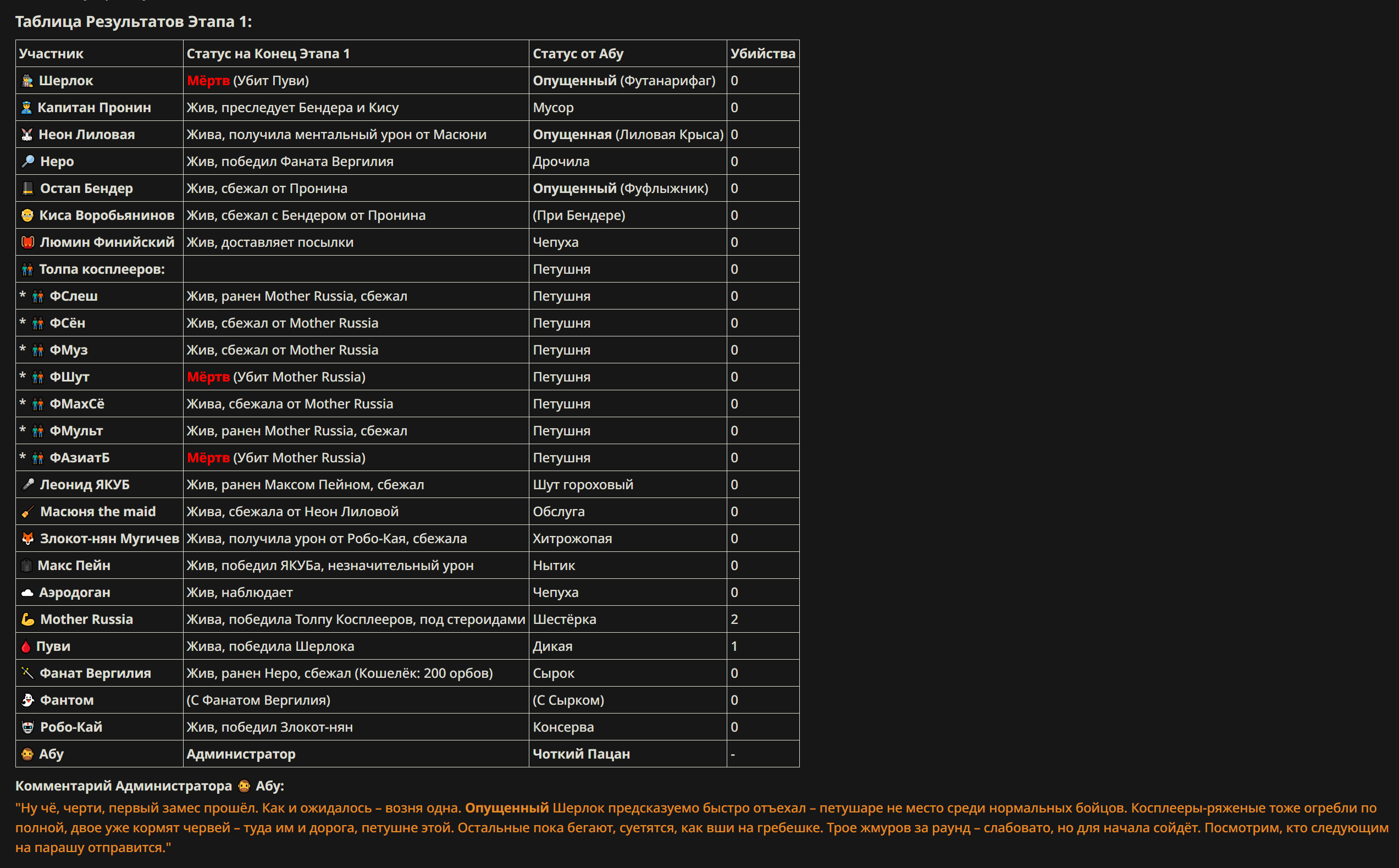Click the Шестёрка status cell
The width and height of the screenshot is (1399, 868).
(x=627, y=620)
